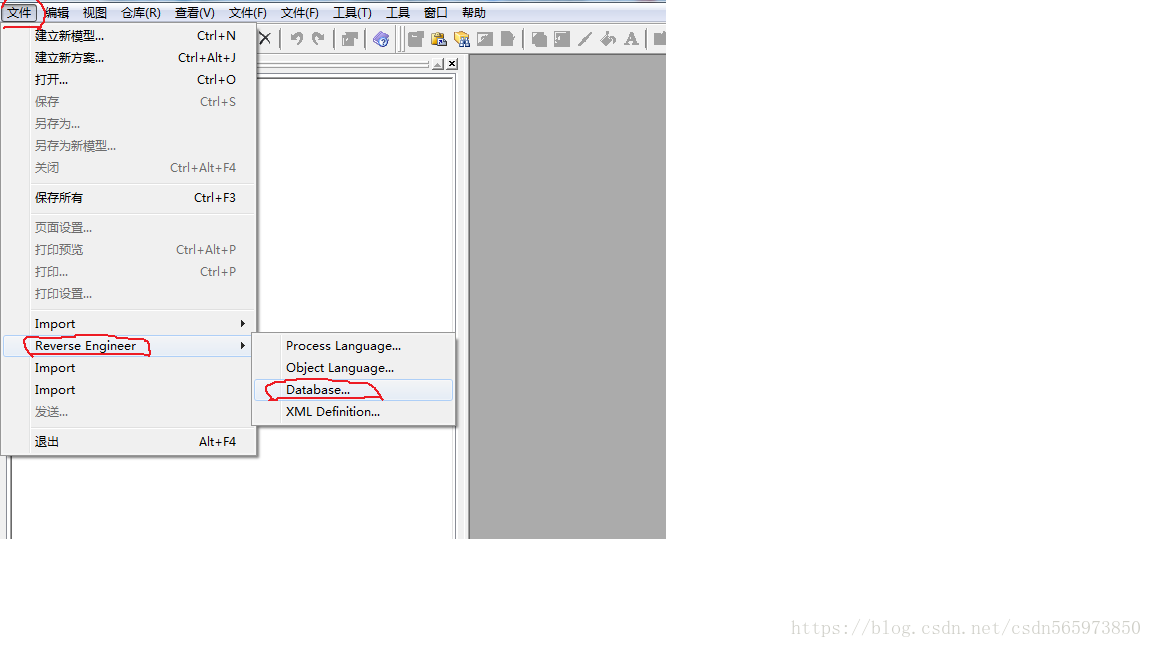Open the 编辑 menu
This screenshot has width=1152, height=648.
(57, 12)
